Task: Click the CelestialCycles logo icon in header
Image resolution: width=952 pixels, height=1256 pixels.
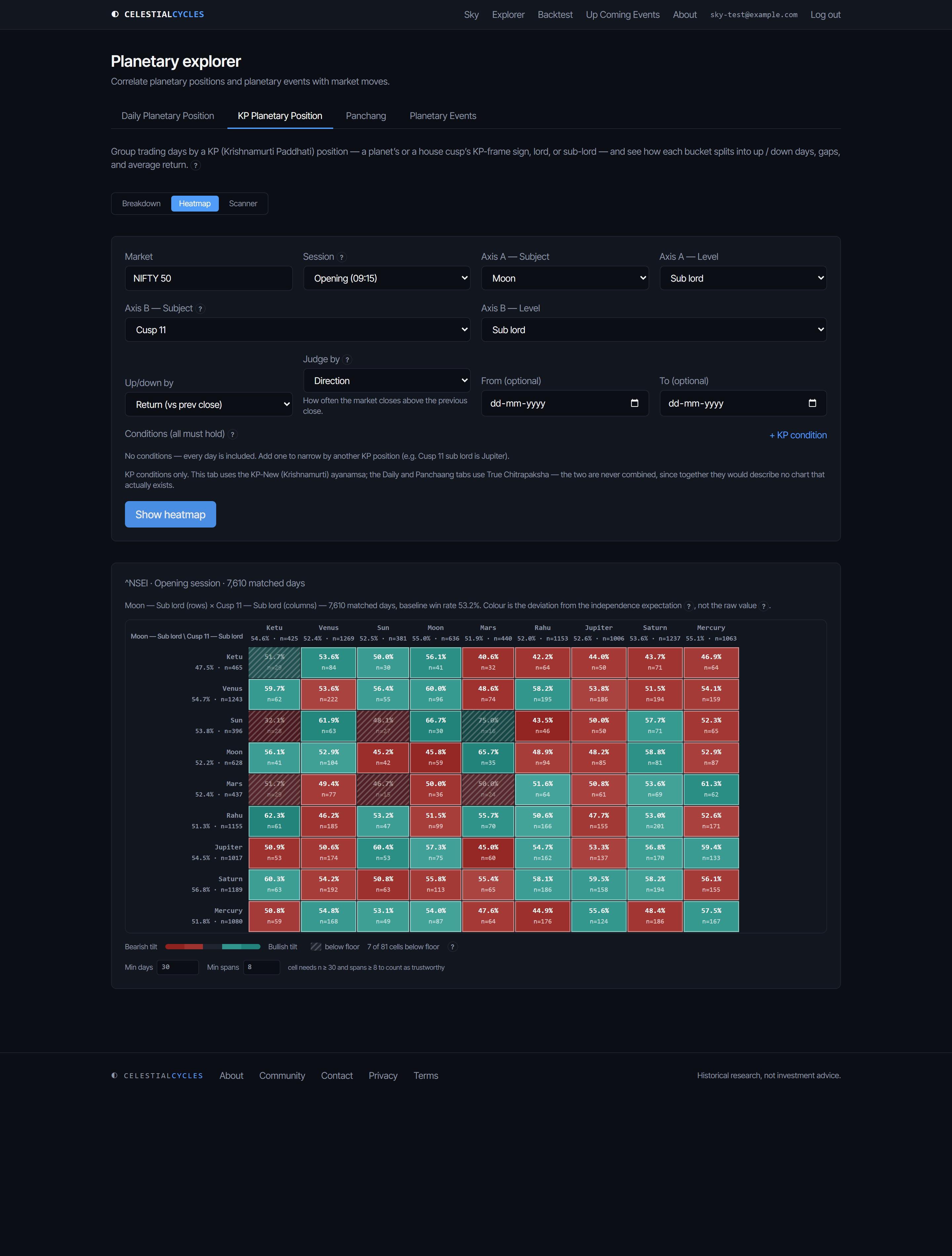Action: point(115,14)
